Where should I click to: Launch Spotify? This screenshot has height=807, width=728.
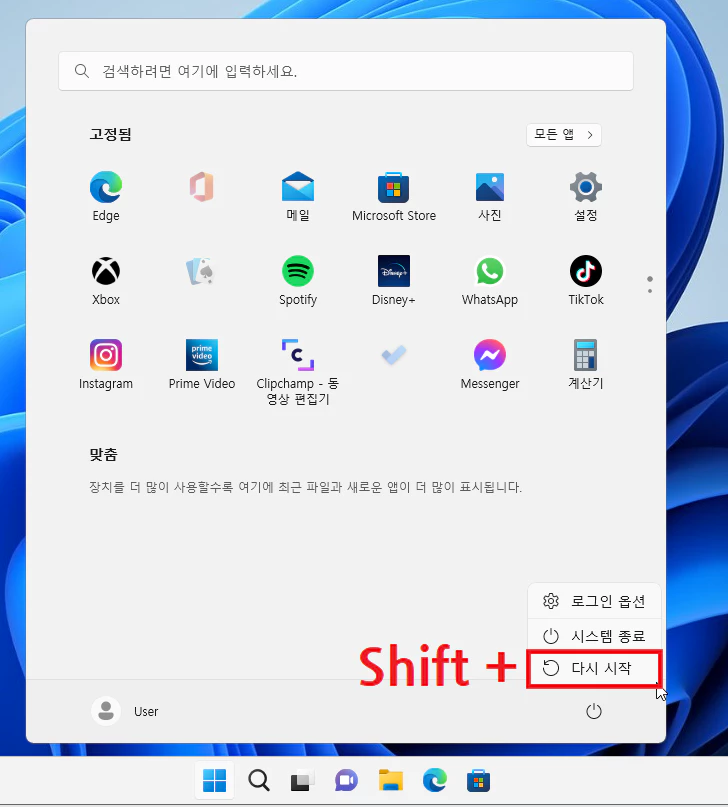(x=298, y=280)
